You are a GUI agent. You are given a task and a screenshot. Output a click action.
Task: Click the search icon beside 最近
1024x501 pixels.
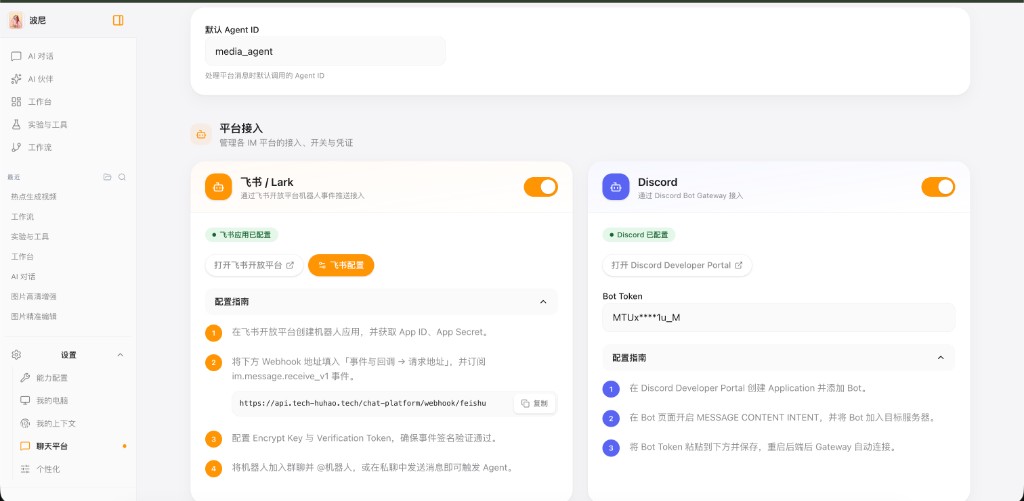121,177
